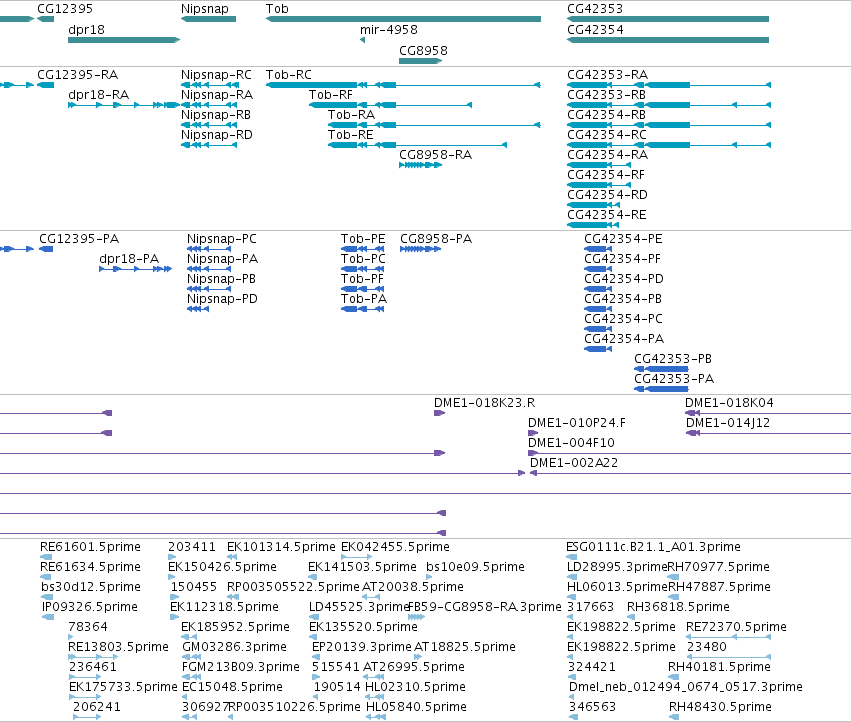
Task: Click EST AT20038.5prime
Action: click(371, 597)
